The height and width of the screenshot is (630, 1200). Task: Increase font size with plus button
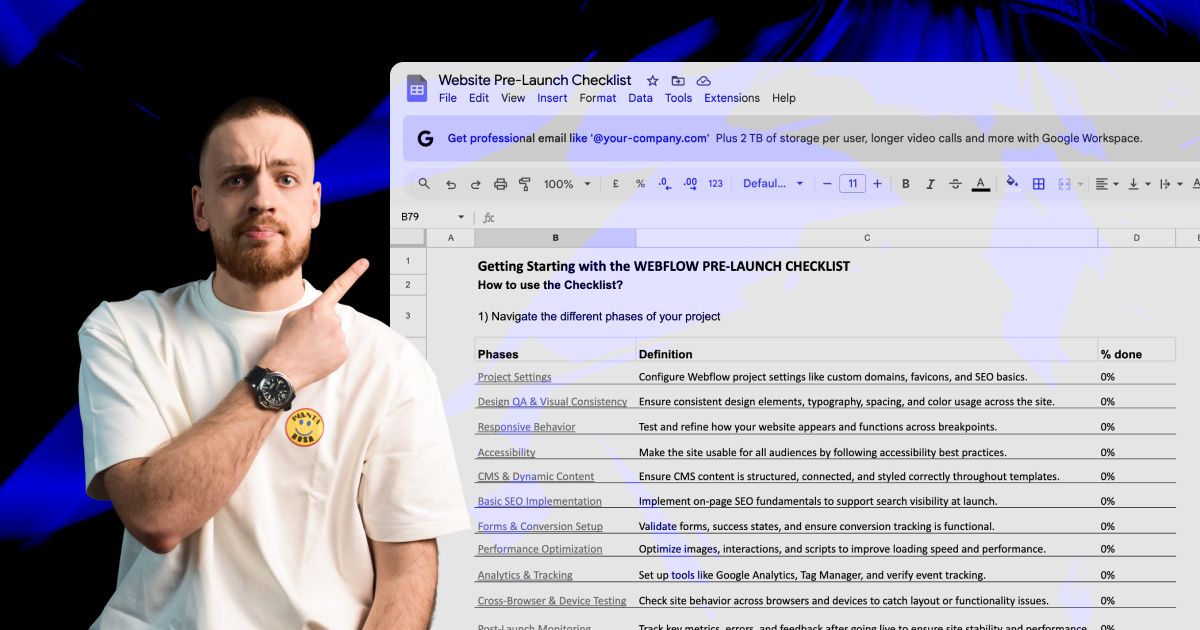point(877,184)
